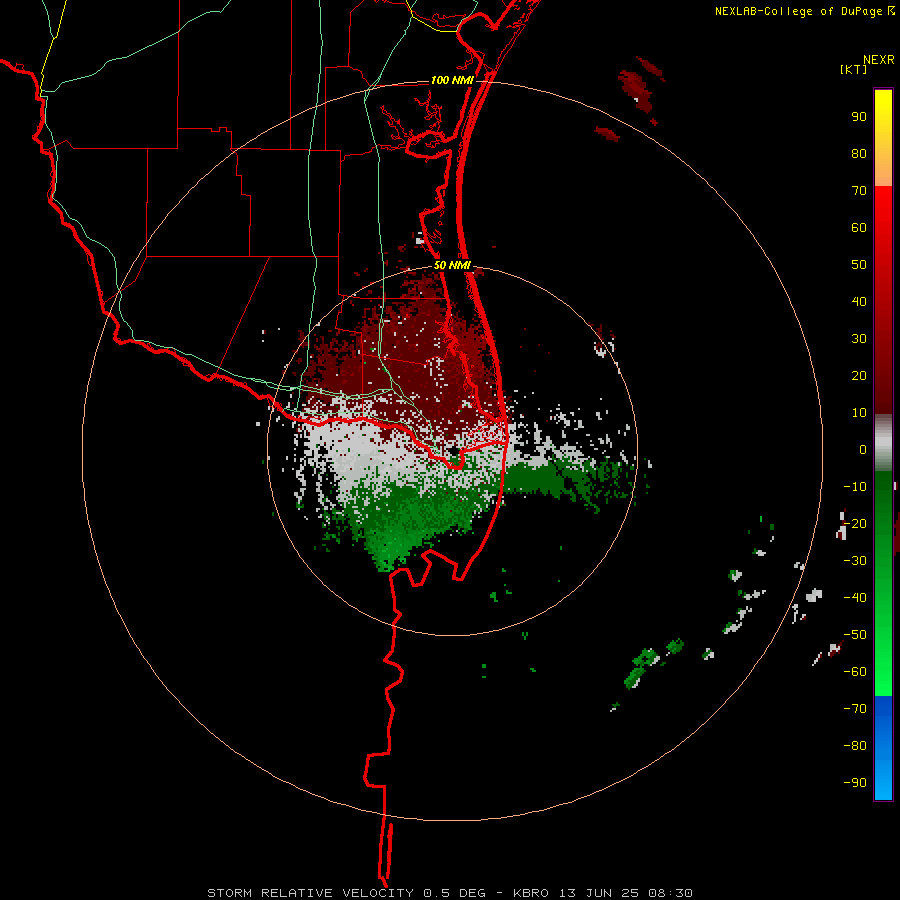
Task: Click the positive 70 scale value
Action: (859, 191)
